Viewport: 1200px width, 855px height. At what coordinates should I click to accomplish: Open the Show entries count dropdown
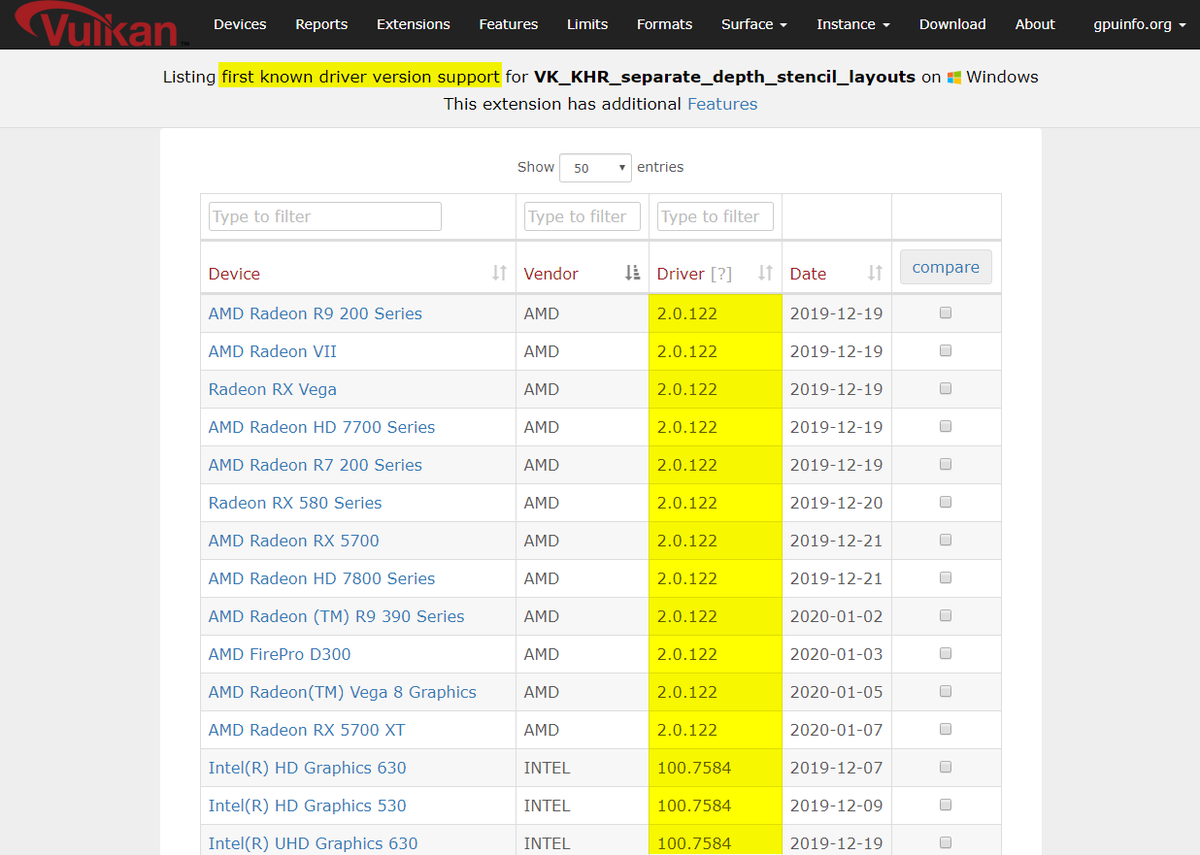[596, 168]
